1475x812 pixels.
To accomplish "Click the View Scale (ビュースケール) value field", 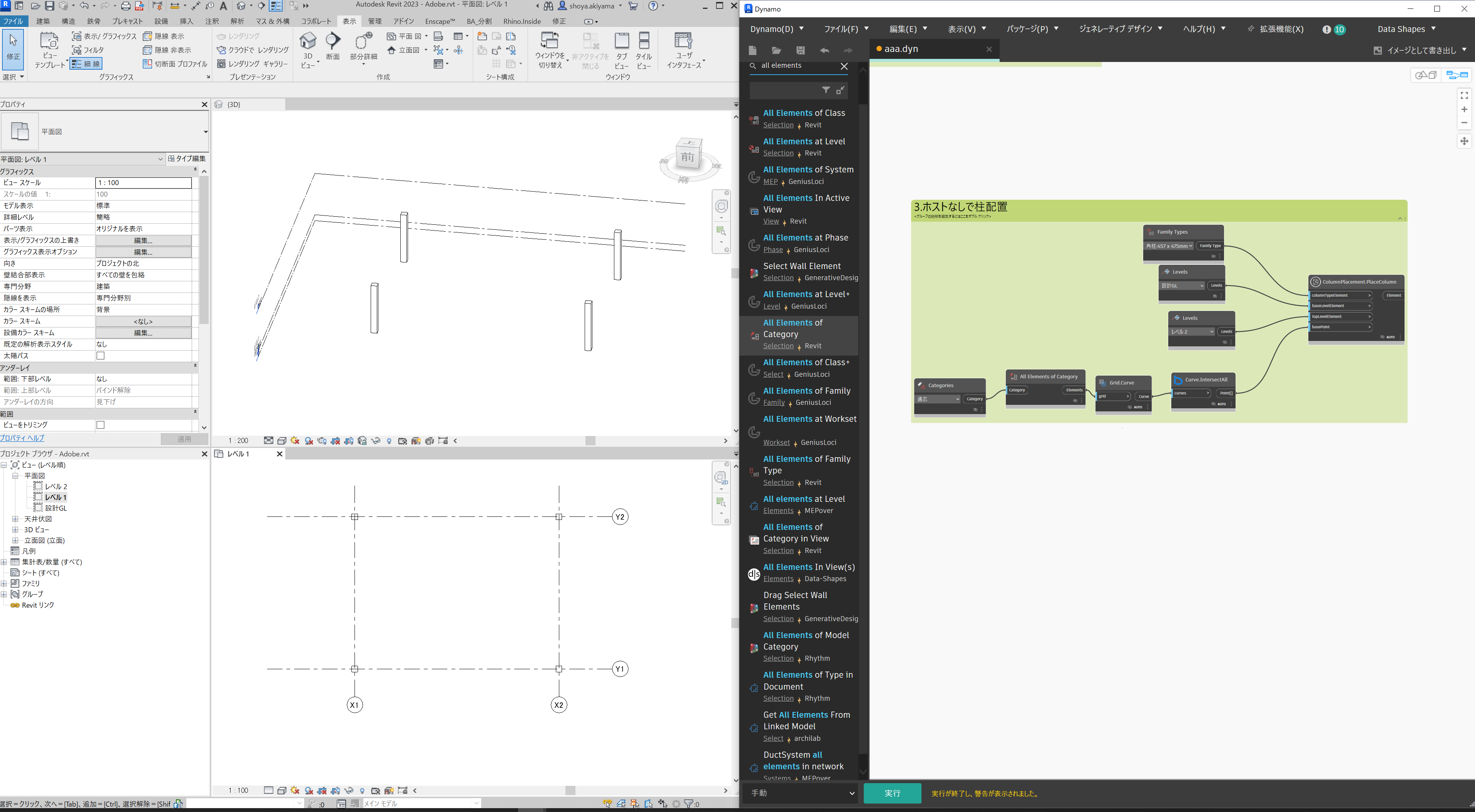I will click(x=143, y=183).
